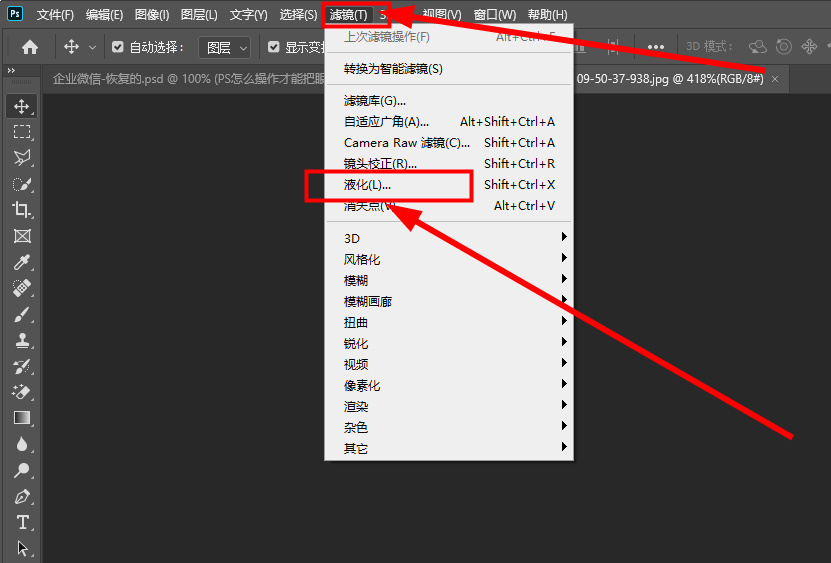Select the Eraser tool
Image resolution: width=831 pixels, height=563 pixels.
[22, 392]
